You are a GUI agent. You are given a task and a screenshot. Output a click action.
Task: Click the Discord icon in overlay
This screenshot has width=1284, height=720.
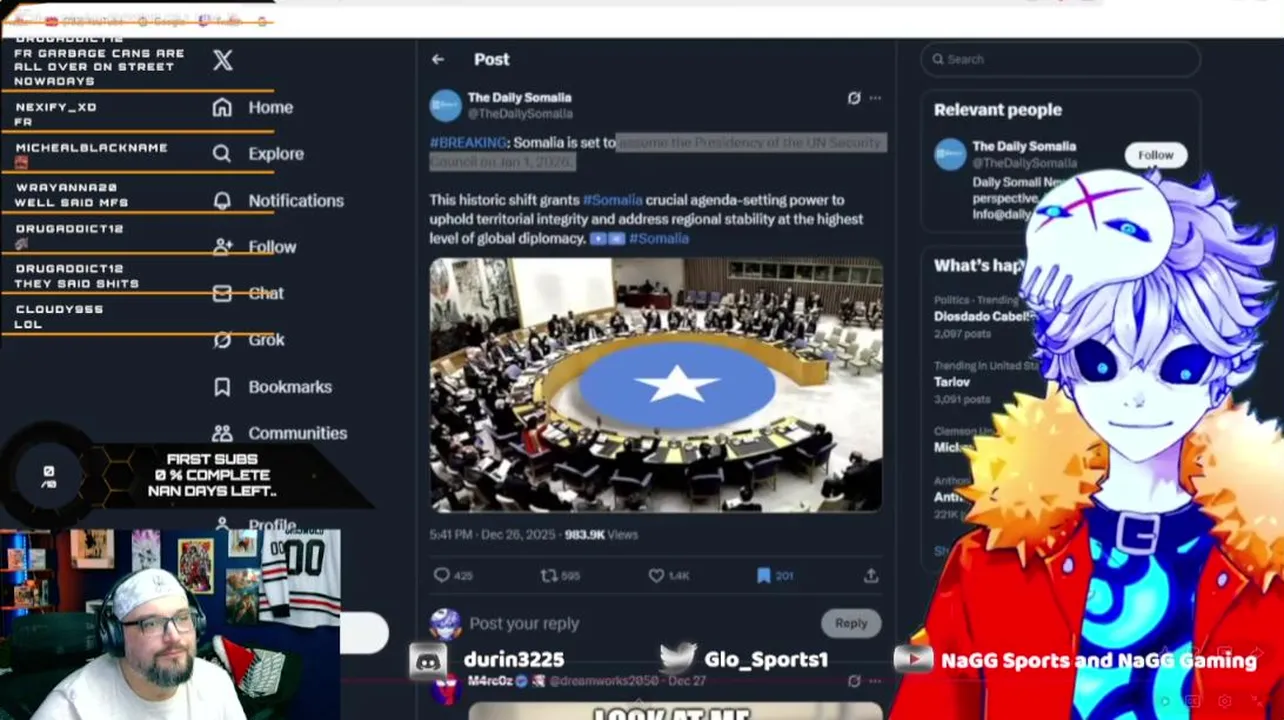[429, 660]
